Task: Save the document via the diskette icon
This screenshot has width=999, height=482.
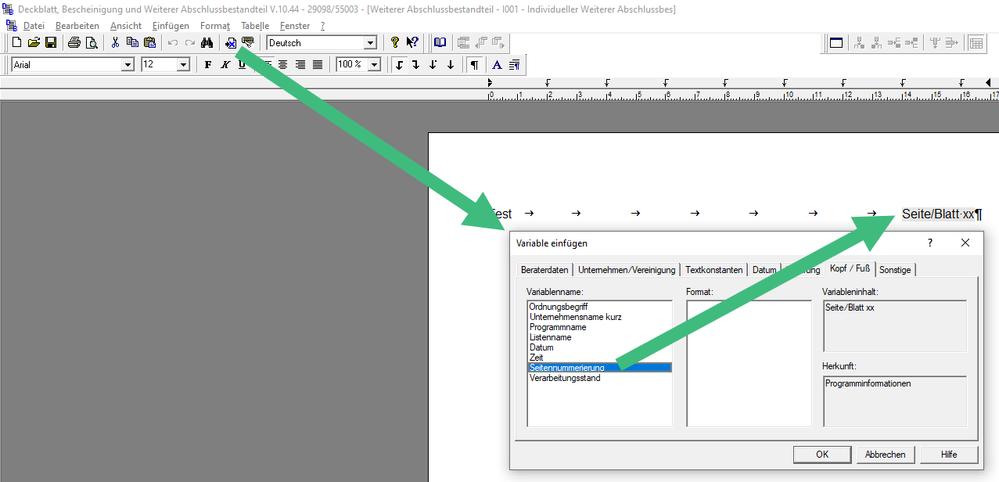Action: (x=50, y=43)
